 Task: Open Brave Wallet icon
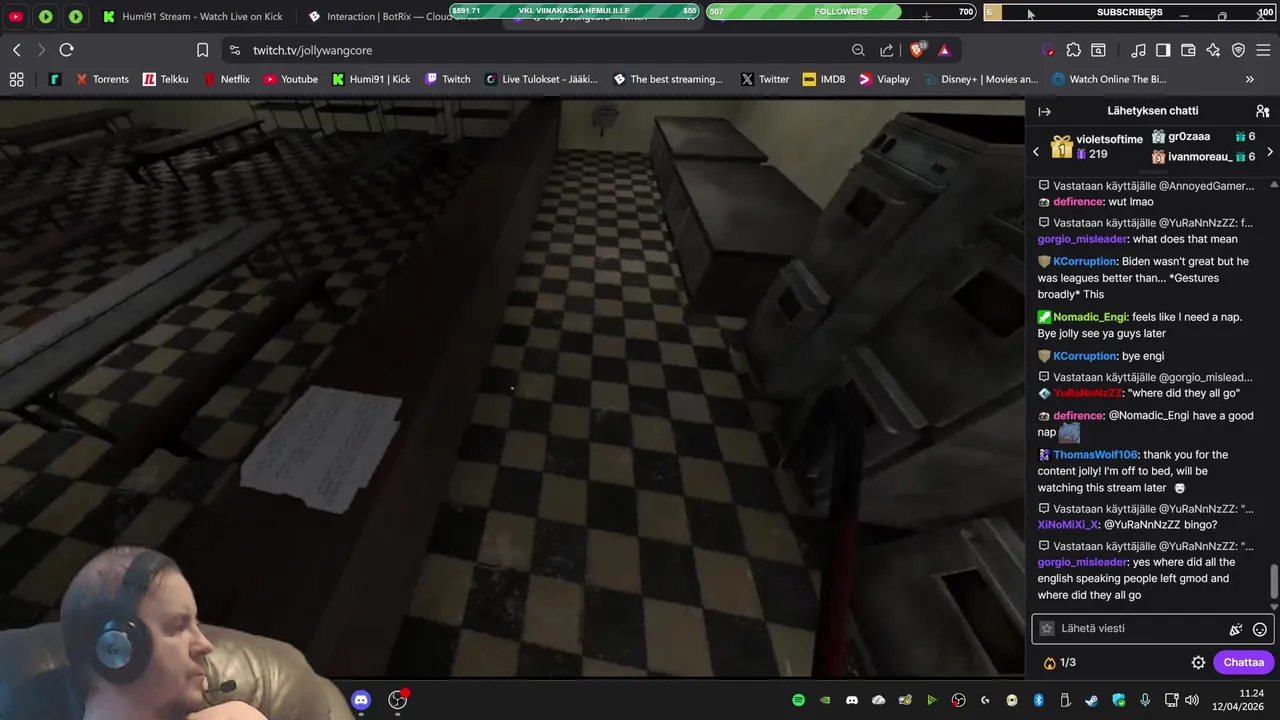click(x=1188, y=50)
